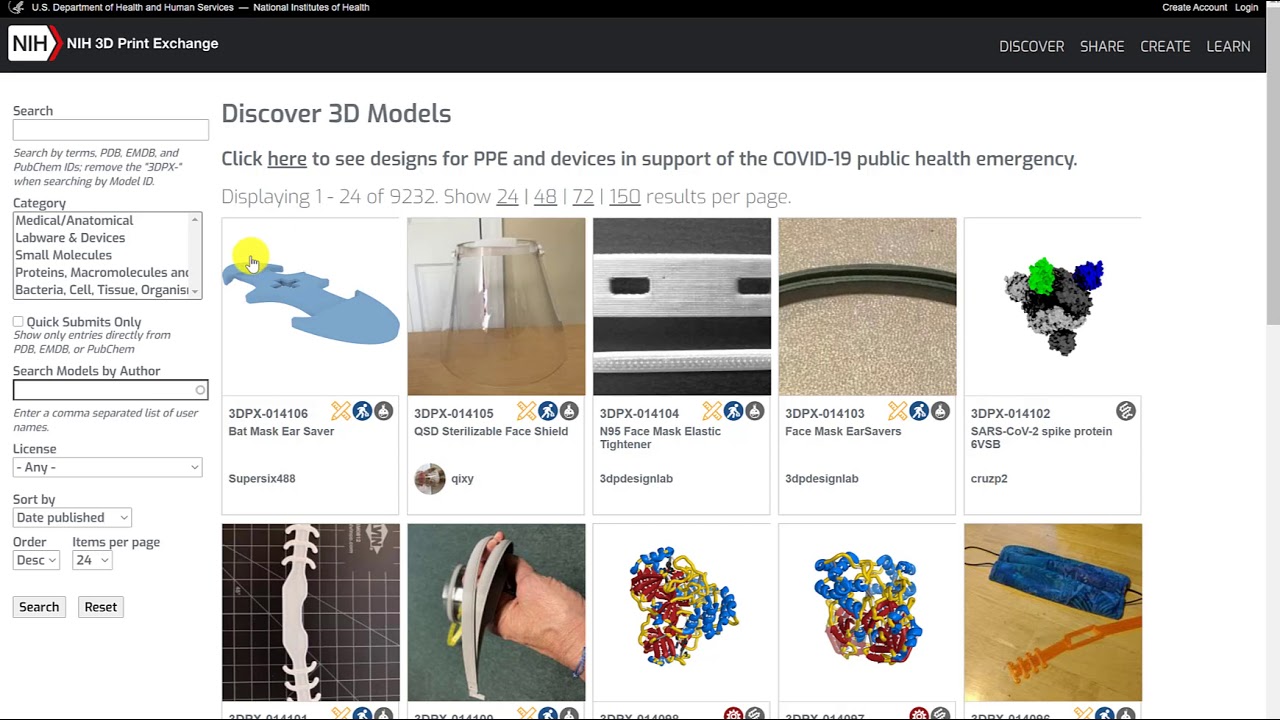Click gray flask icon on Bat Mask Ear Saver
The width and height of the screenshot is (1280, 720).
pos(383,411)
